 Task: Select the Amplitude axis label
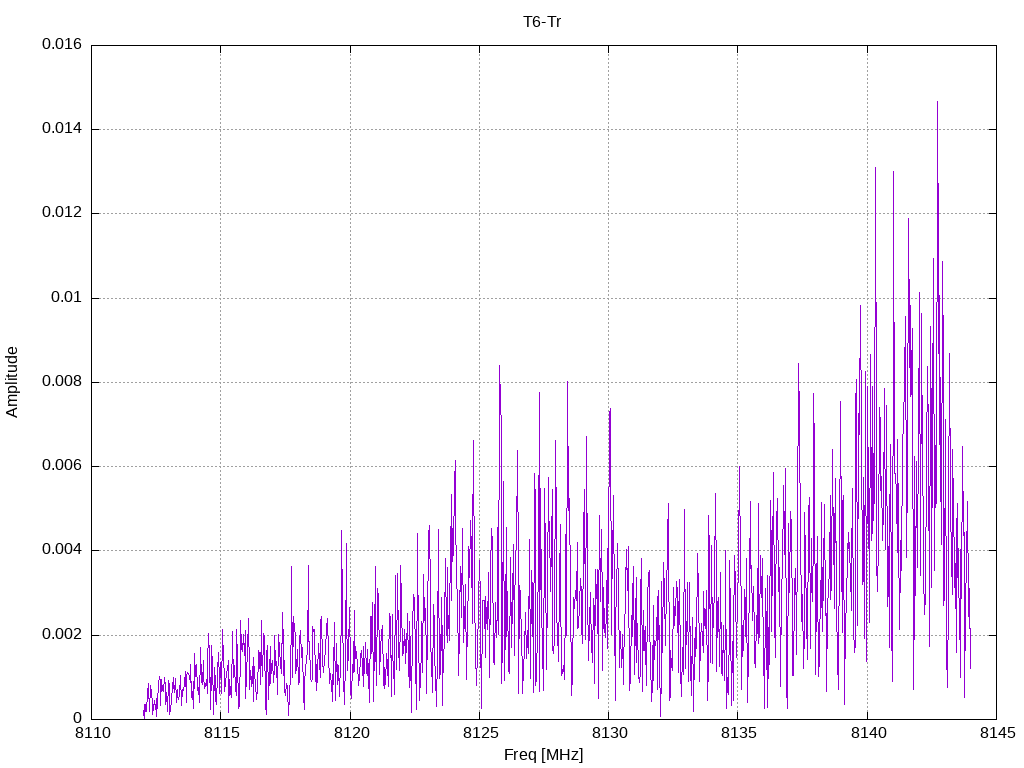pyautogui.click(x=12, y=382)
